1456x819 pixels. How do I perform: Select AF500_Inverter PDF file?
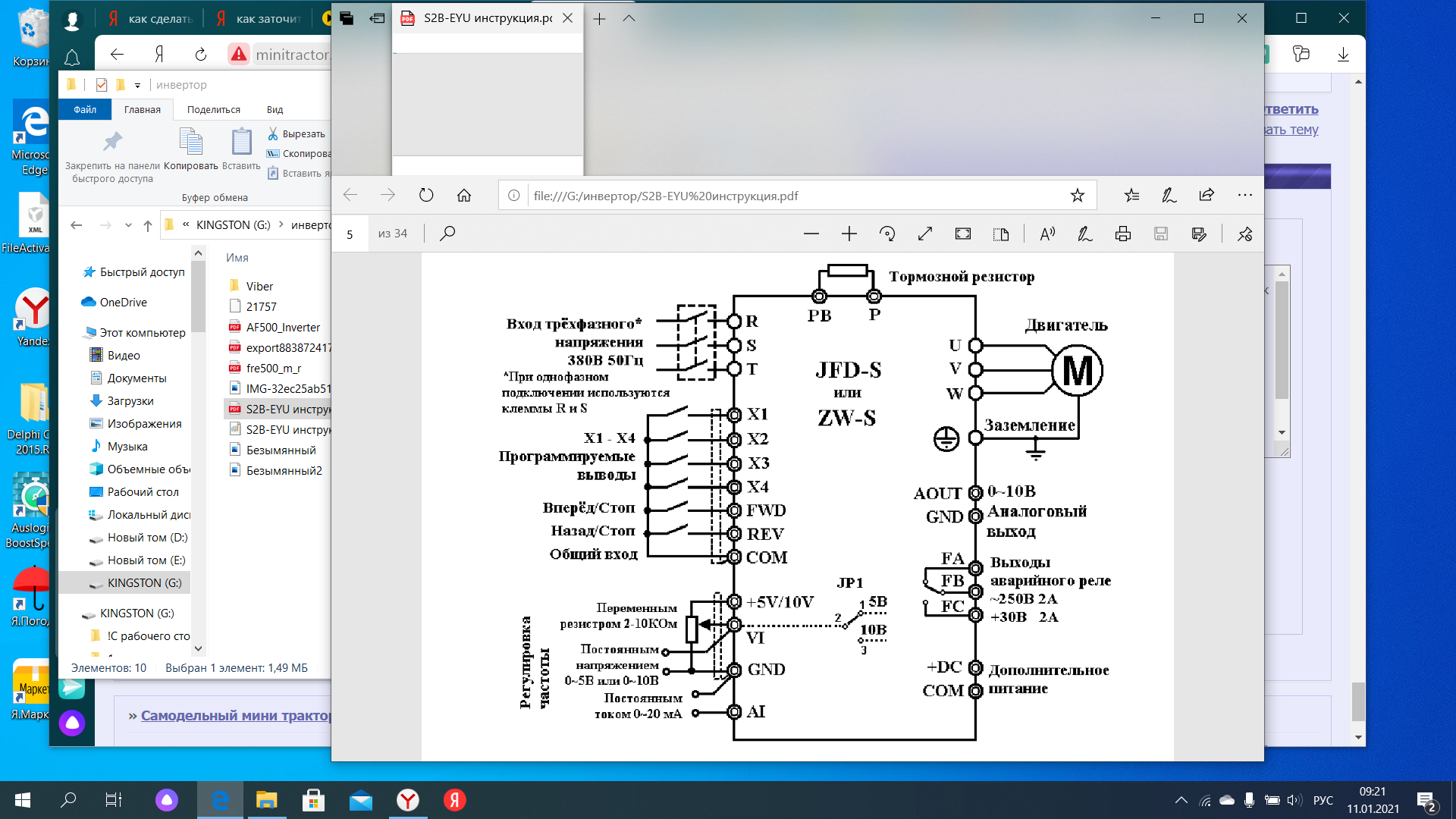[275, 327]
